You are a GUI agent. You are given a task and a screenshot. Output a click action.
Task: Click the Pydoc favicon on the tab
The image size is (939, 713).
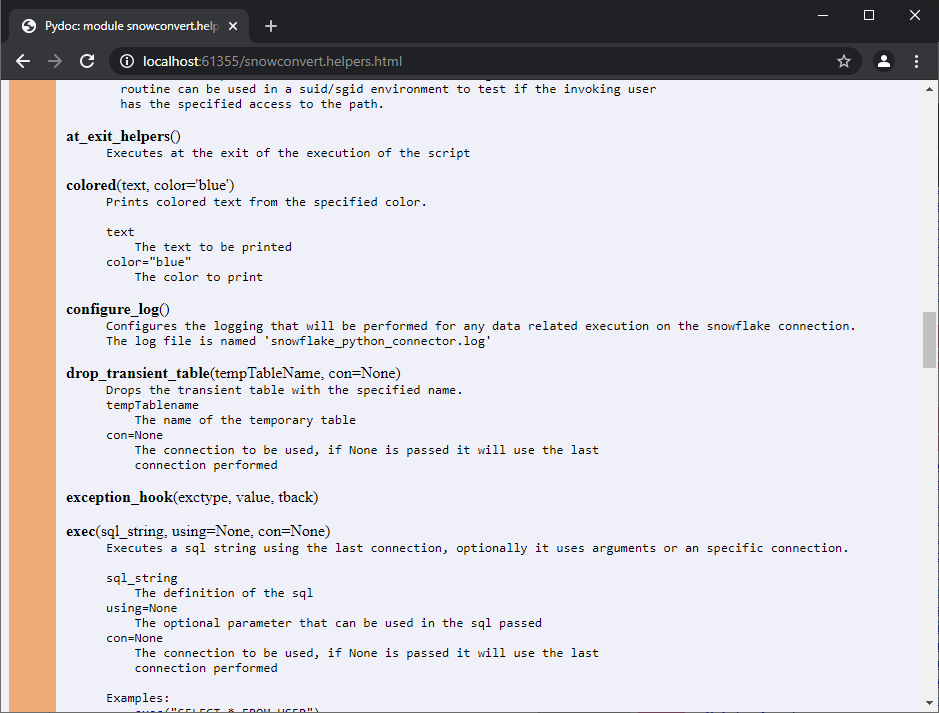[x=27, y=25]
